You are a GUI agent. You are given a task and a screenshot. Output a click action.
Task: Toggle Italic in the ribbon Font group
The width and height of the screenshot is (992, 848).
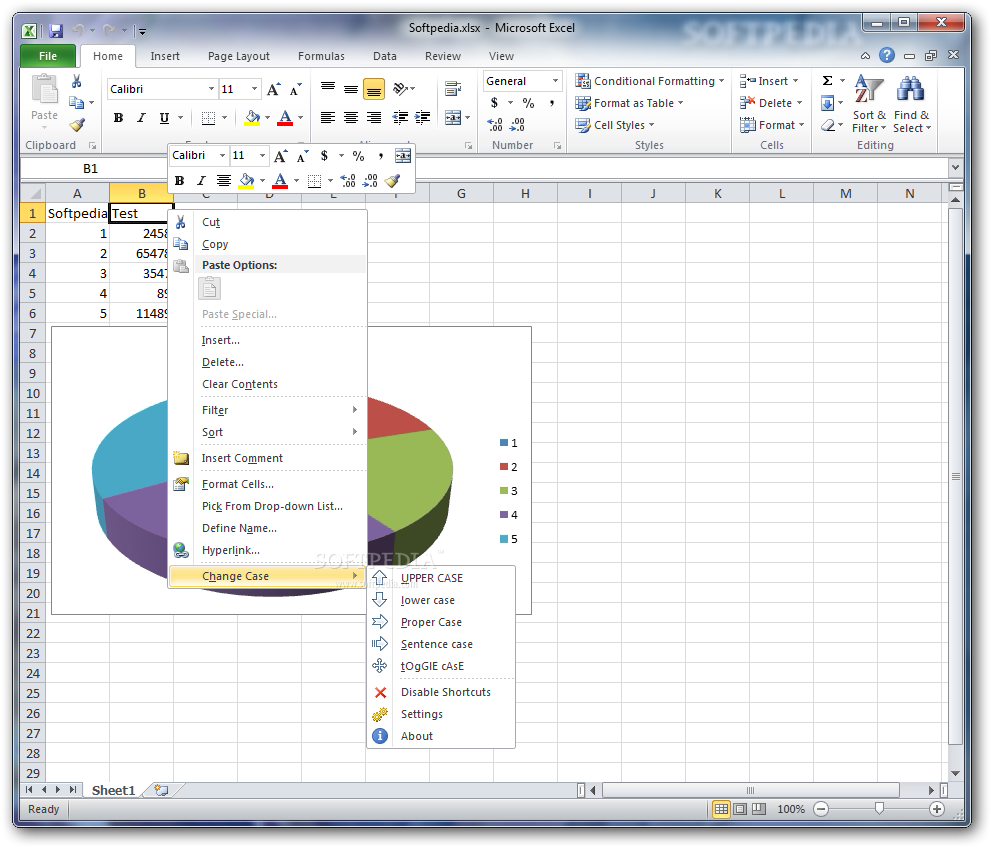[x=141, y=118]
